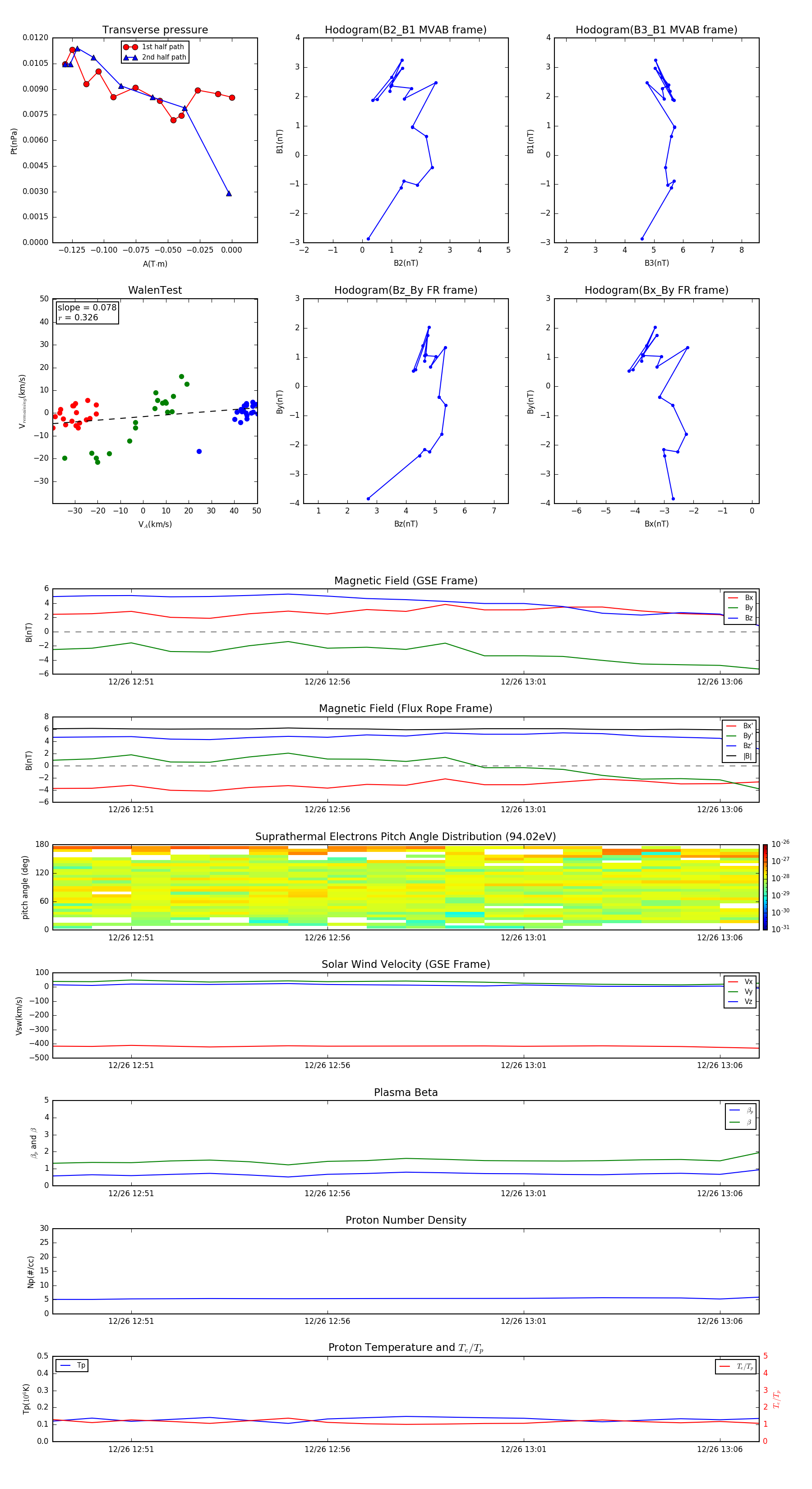
Task: Click 'Magnetic Field (Flux Rope Frame)' title
Action: coord(406,709)
